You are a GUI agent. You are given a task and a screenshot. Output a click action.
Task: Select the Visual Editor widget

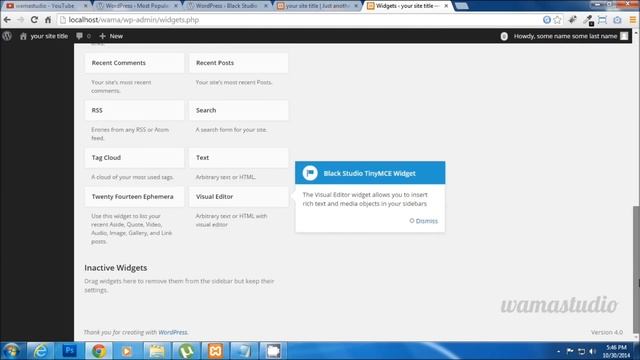pyautogui.click(x=239, y=197)
